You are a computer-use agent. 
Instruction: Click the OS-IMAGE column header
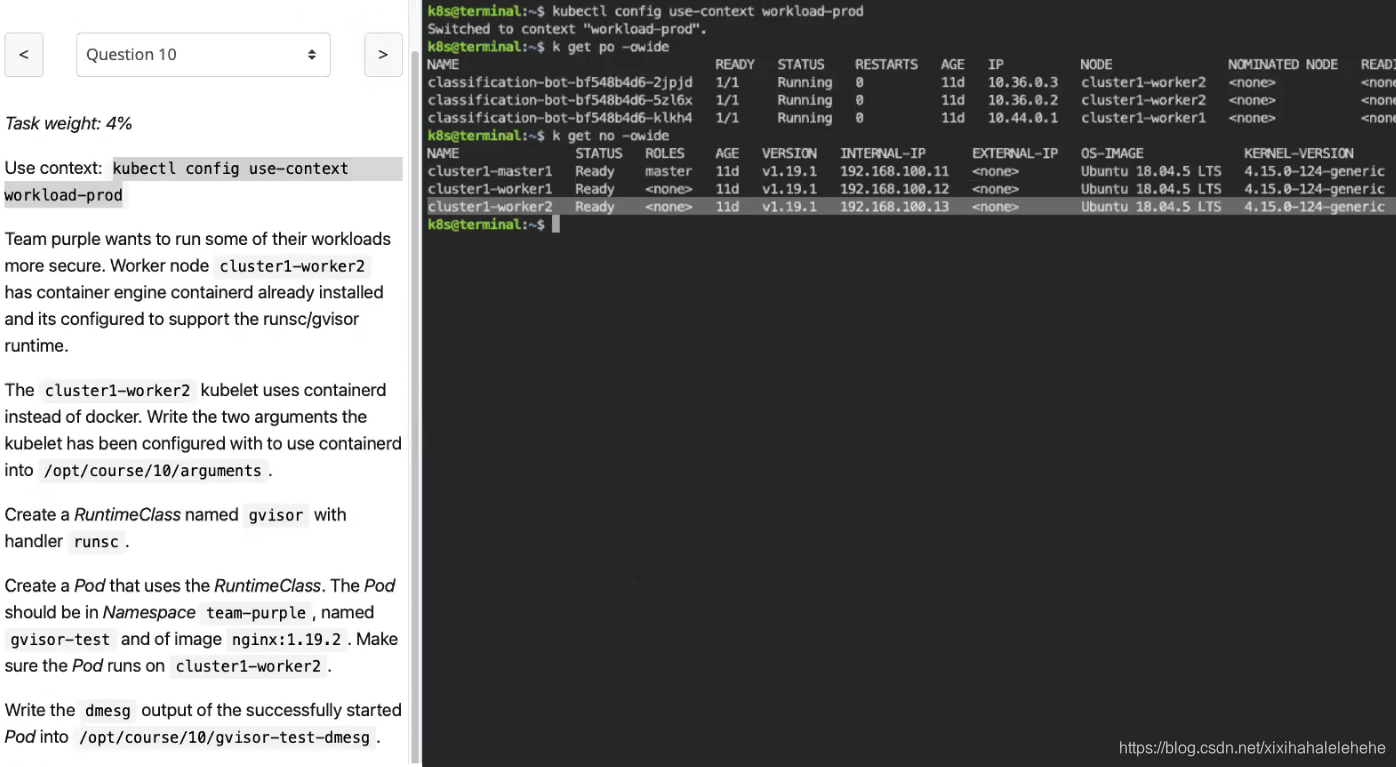click(1112, 153)
